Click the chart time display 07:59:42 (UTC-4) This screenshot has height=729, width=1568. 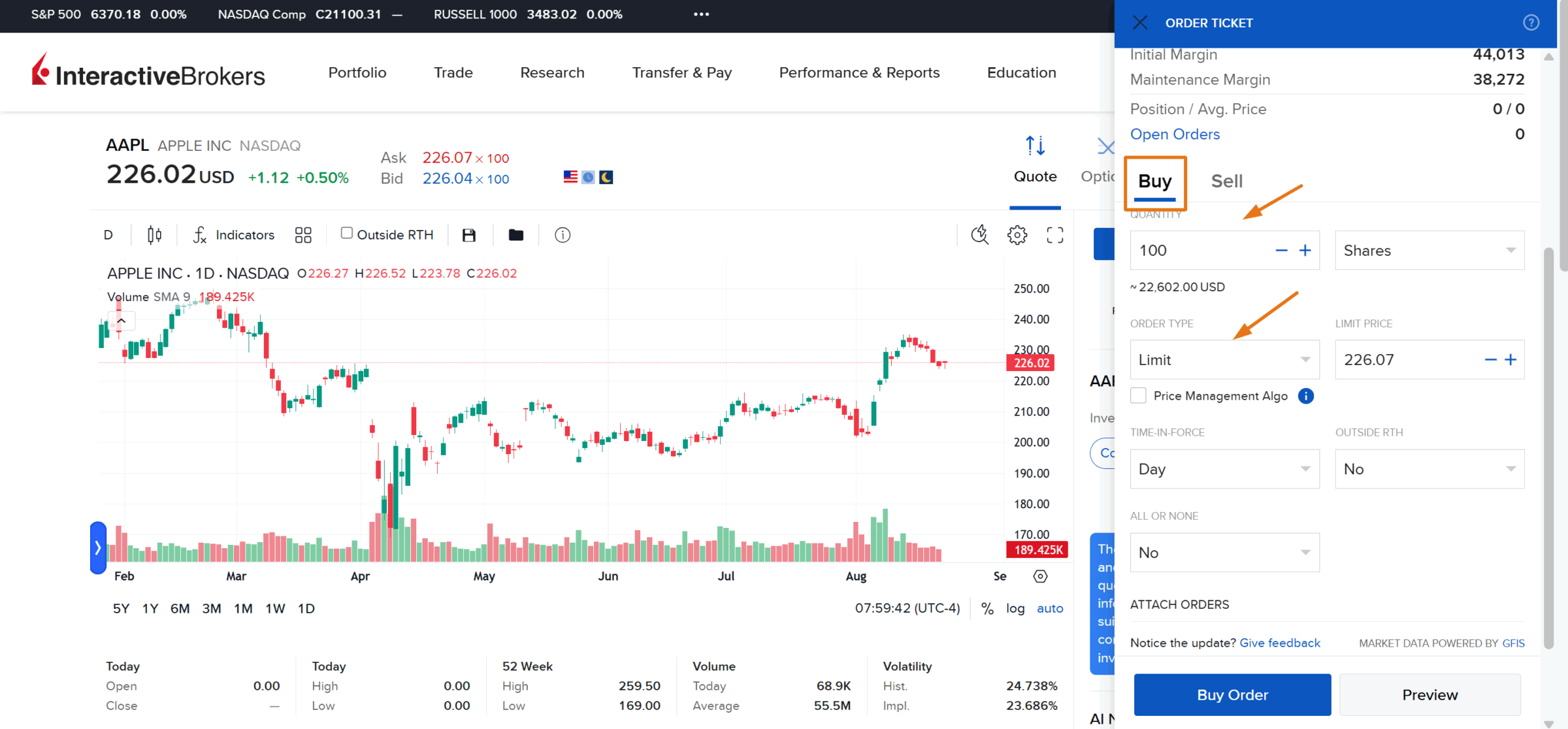click(x=907, y=609)
